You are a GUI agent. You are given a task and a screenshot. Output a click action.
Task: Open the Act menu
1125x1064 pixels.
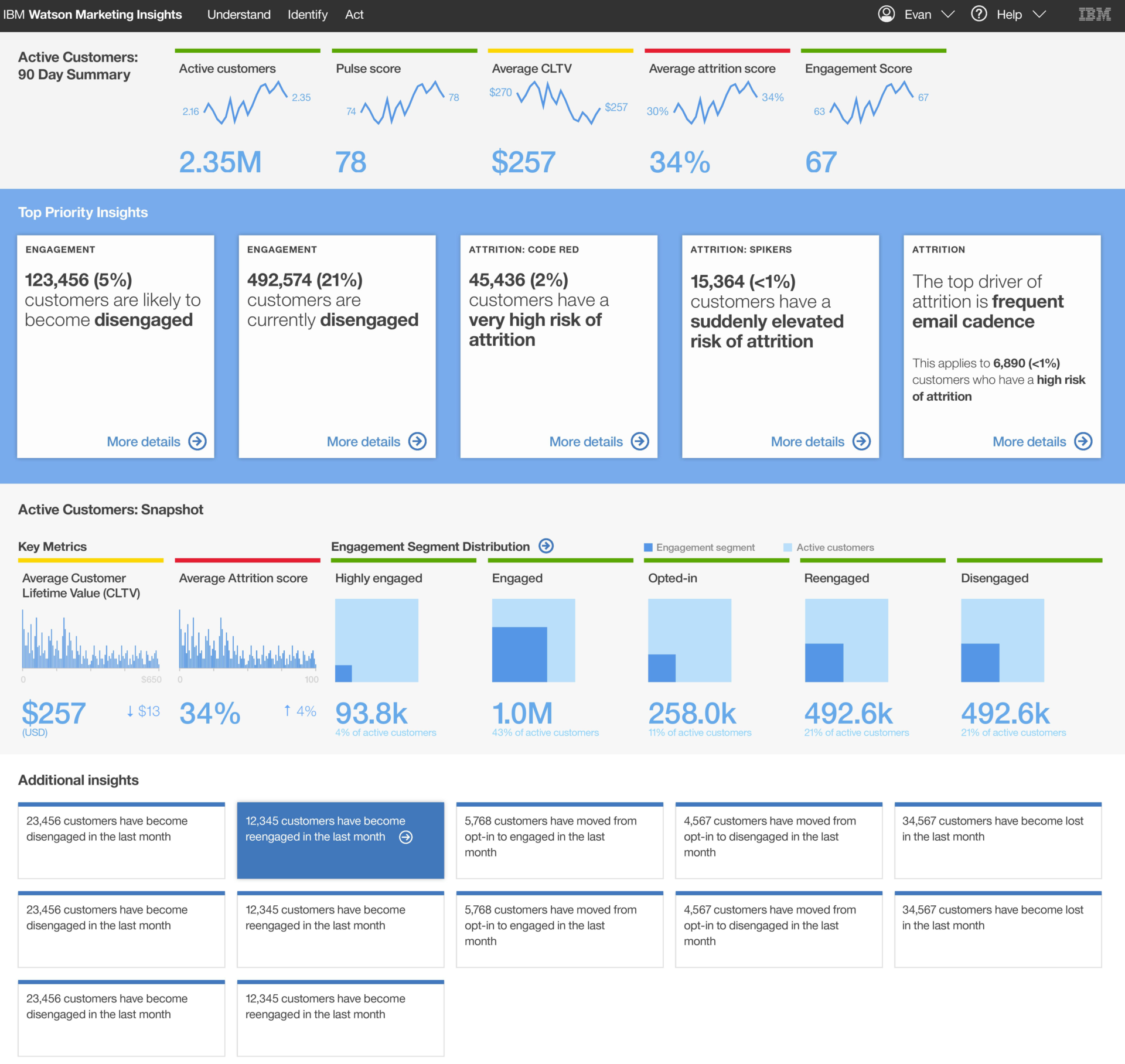[x=354, y=15]
